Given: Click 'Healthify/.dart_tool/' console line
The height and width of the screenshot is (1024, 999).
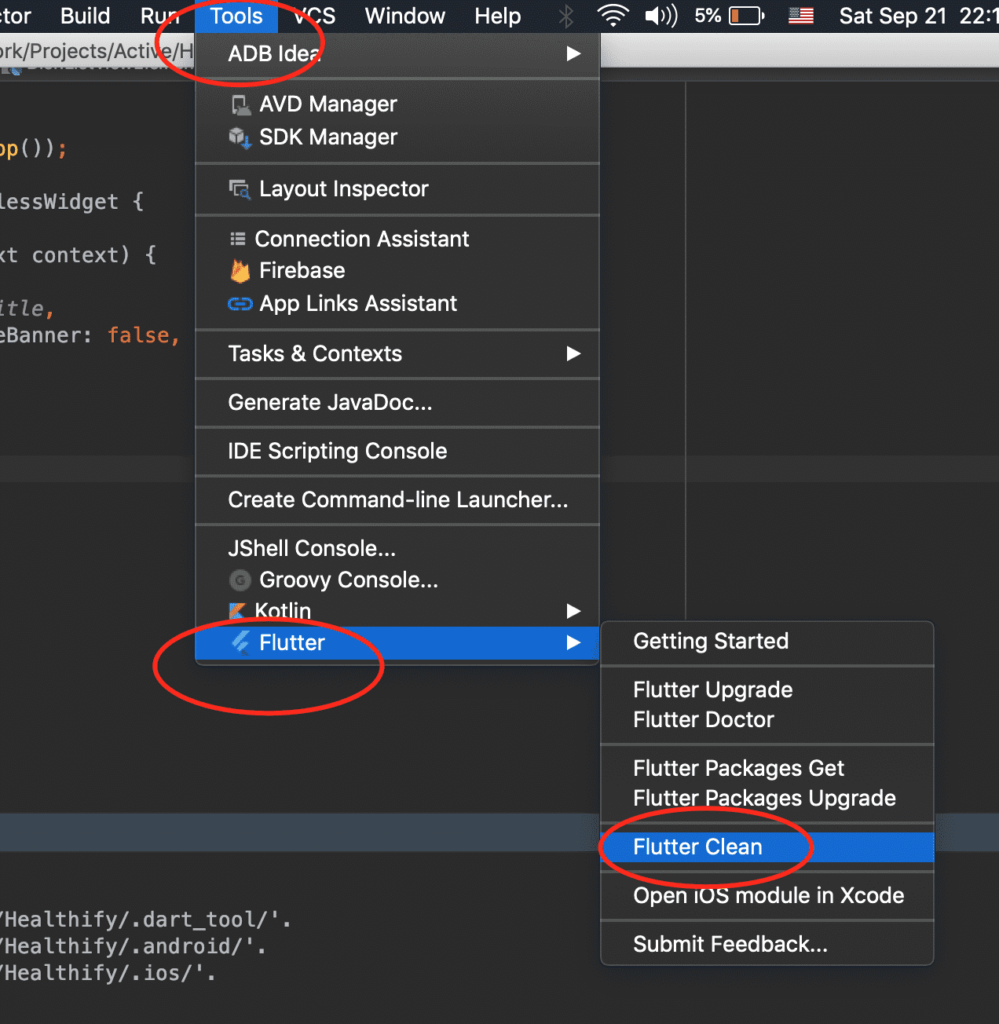Looking at the screenshot, I should [145, 920].
